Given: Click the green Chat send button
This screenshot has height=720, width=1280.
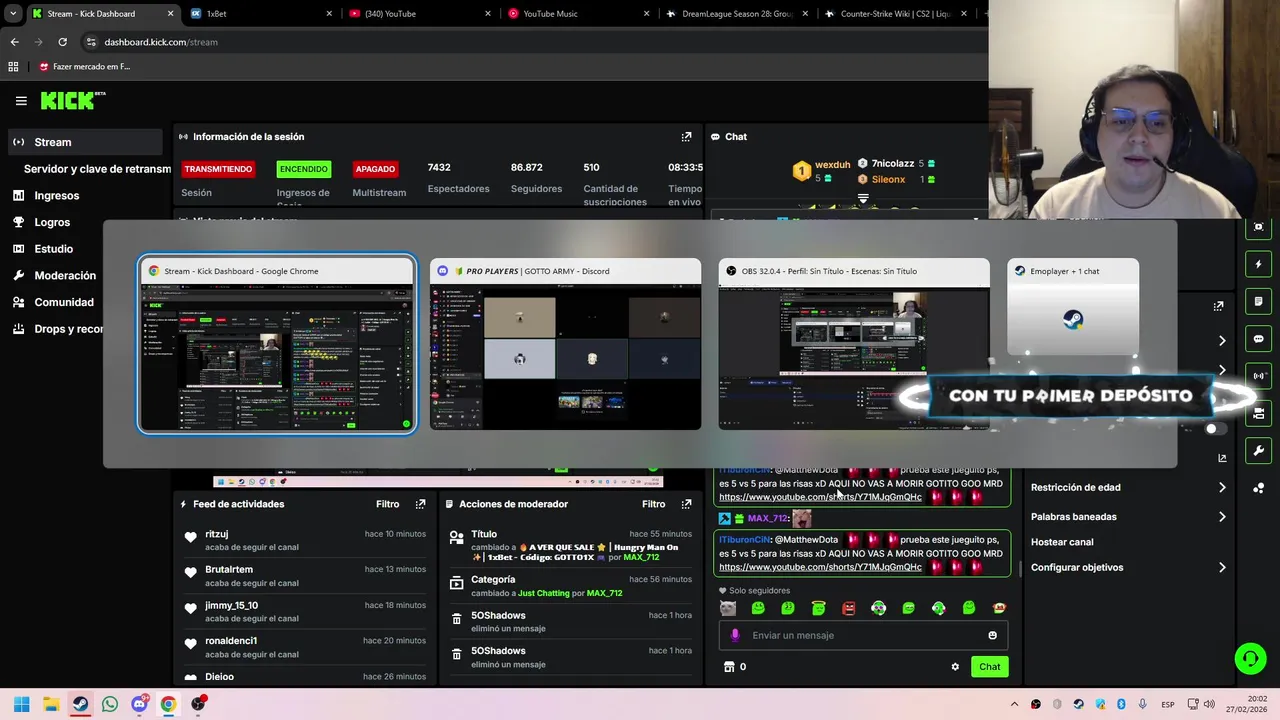Looking at the screenshot, I should 989,667.
